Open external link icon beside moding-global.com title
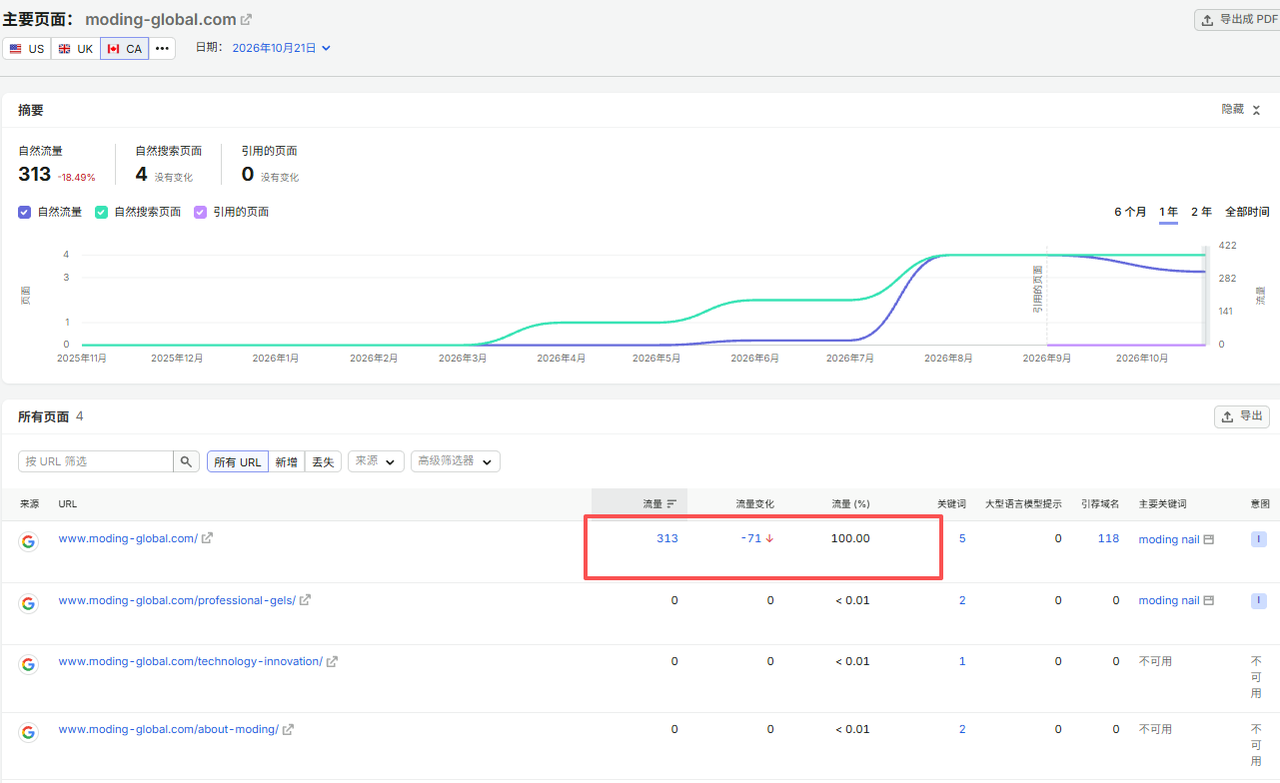This screenshot has height=783, width=1280. click(x=246, y=20)
